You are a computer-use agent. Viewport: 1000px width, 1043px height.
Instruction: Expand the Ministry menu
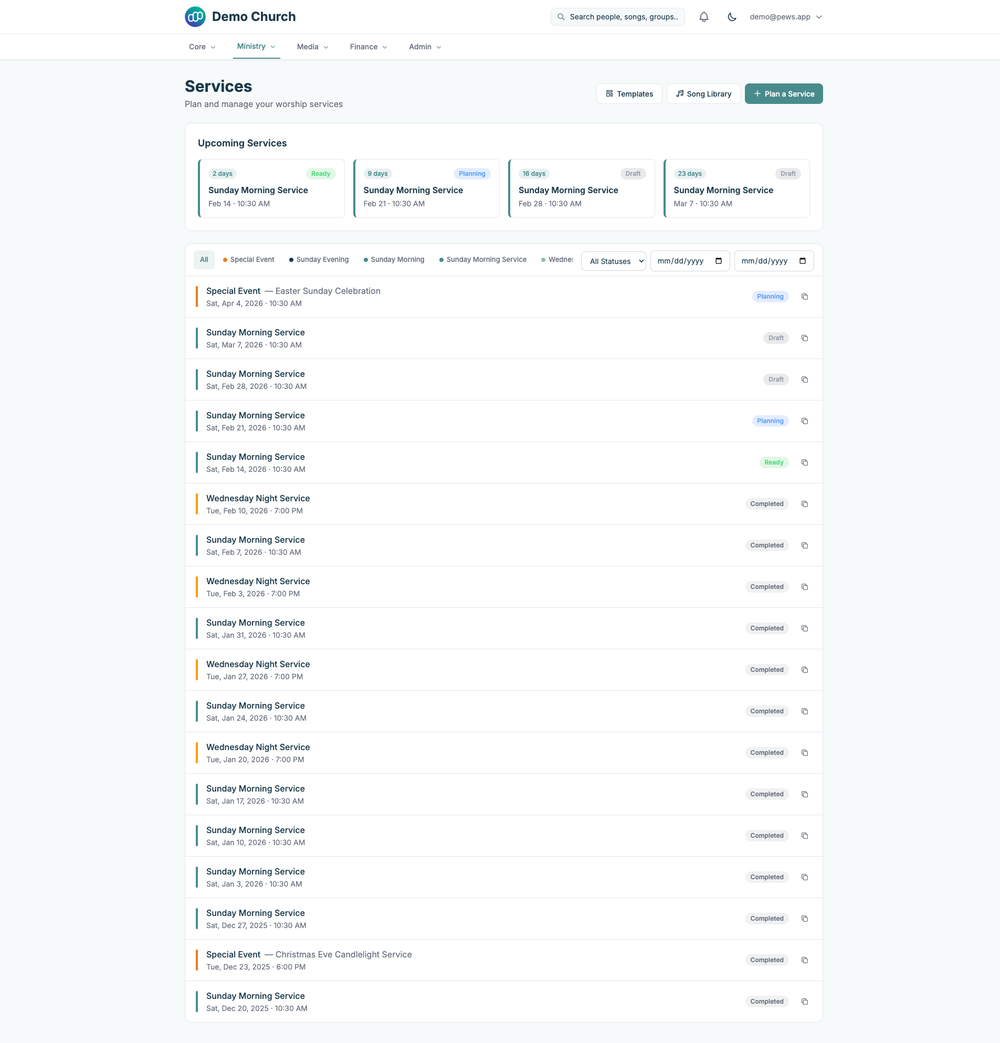(256, 47)
